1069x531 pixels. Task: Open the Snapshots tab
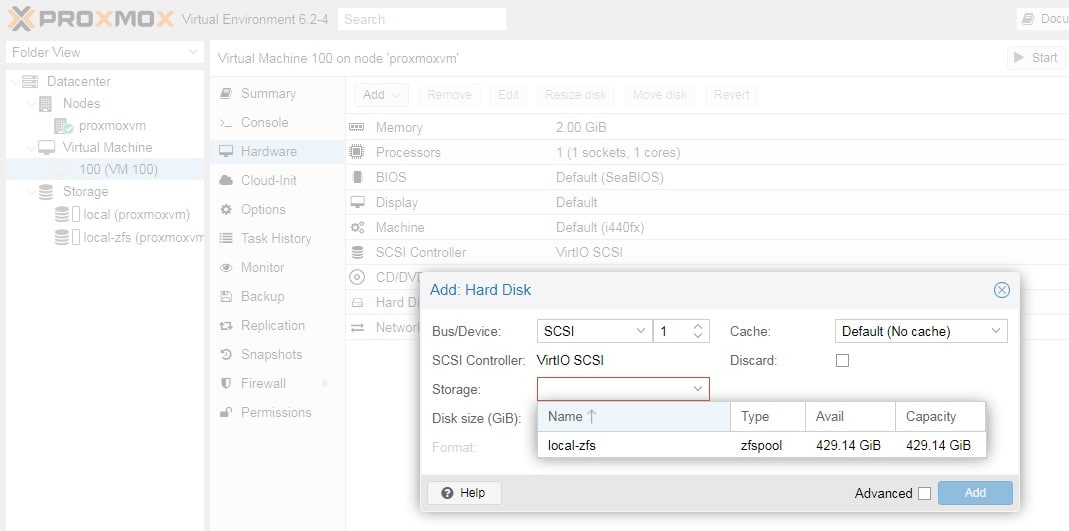277,354
